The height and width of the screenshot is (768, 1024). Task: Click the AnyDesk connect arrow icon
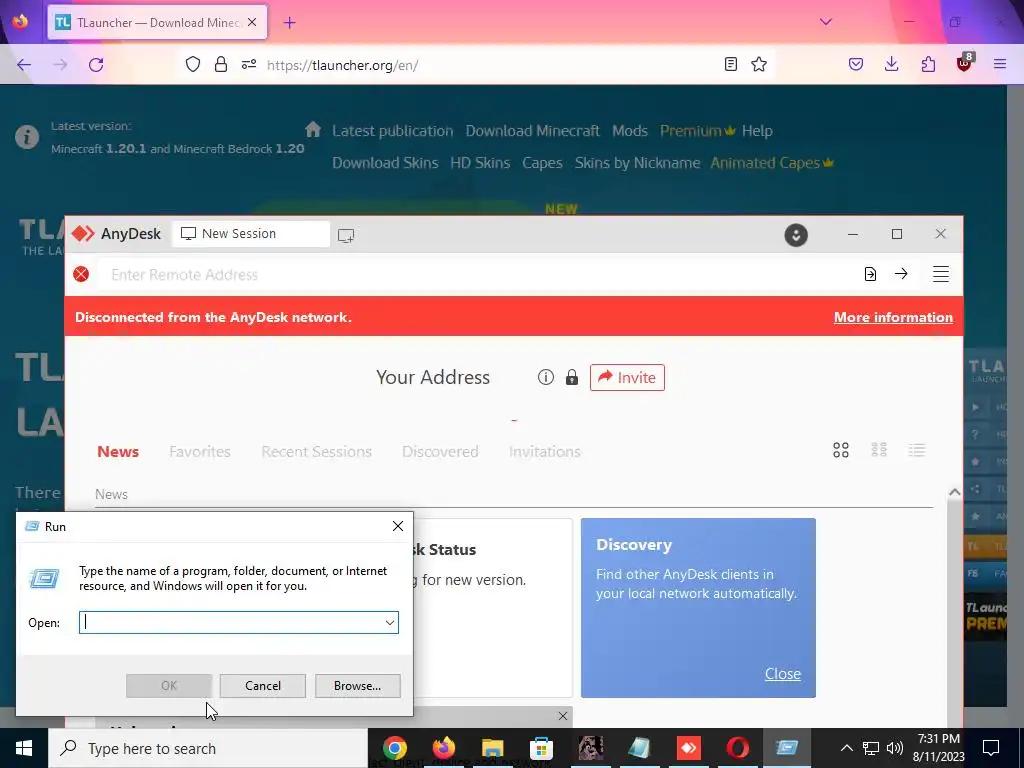coord(901,274)
